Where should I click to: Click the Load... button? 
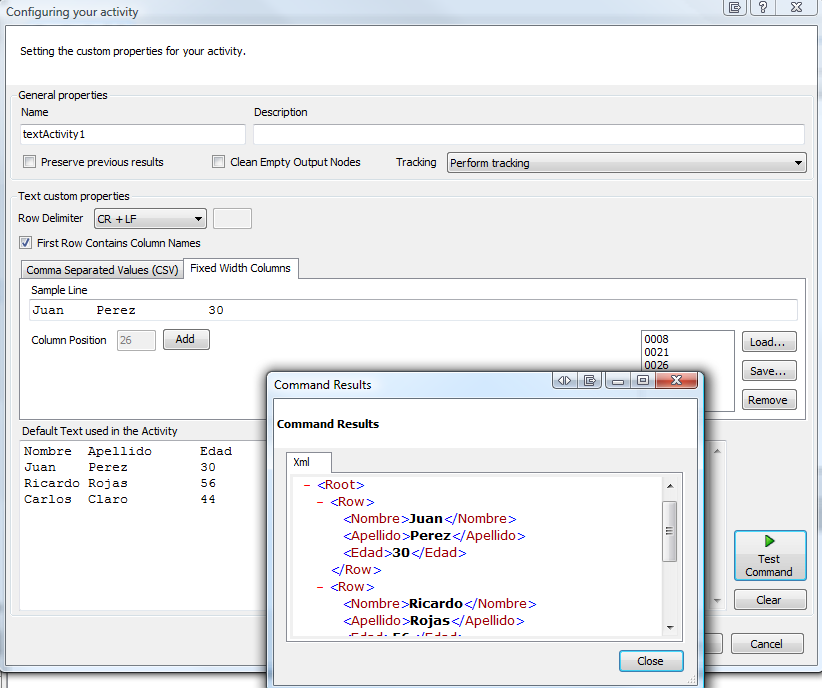pyautogui.click(x=769, y=342)
